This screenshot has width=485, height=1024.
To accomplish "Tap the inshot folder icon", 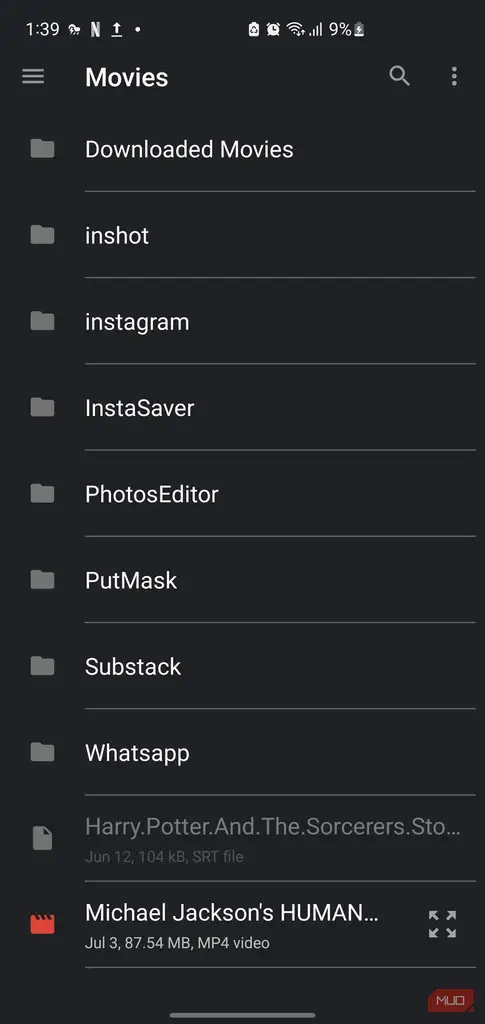I will coord(42,235).
